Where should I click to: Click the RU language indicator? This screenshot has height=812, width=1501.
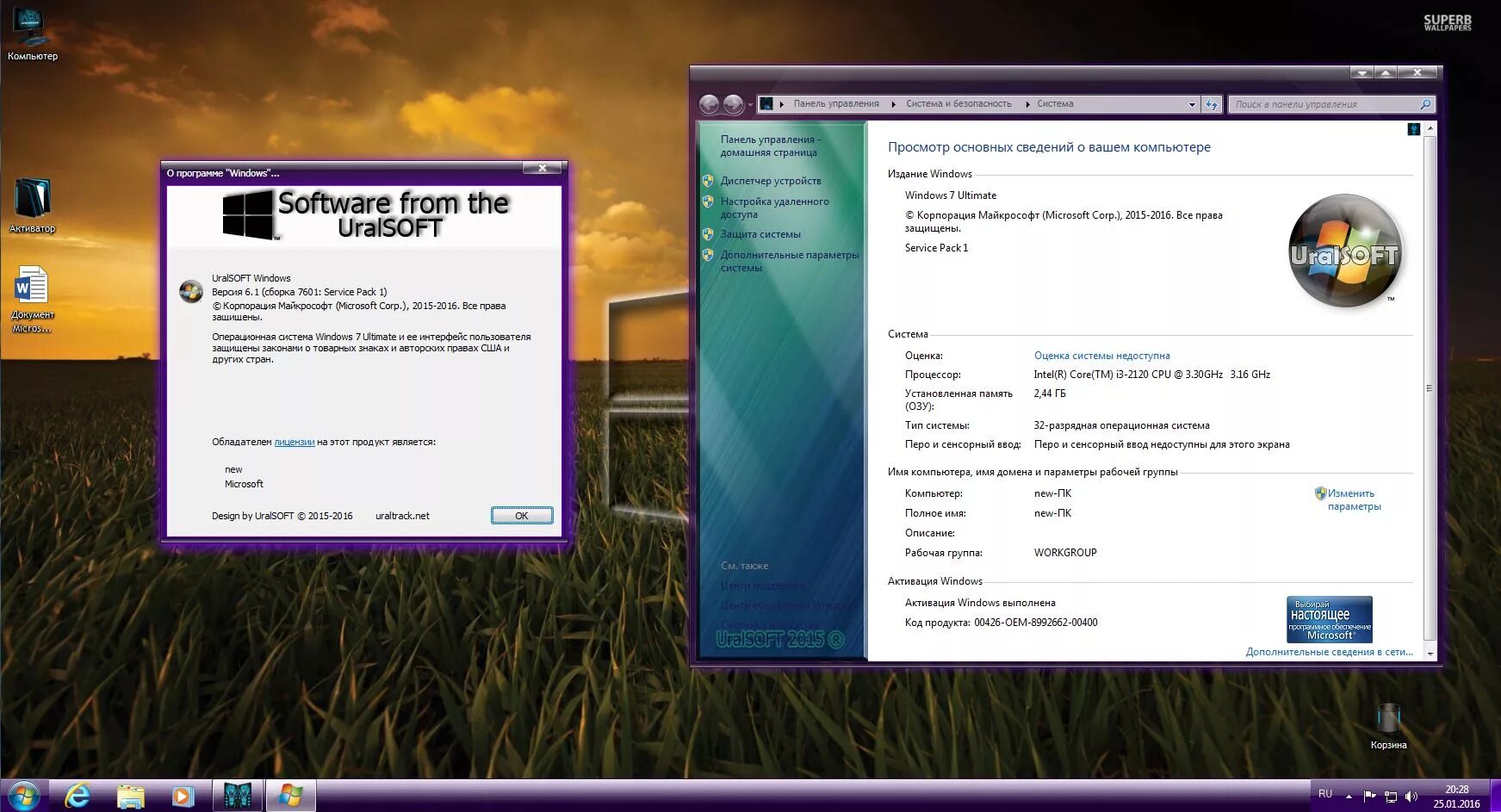1324,794
